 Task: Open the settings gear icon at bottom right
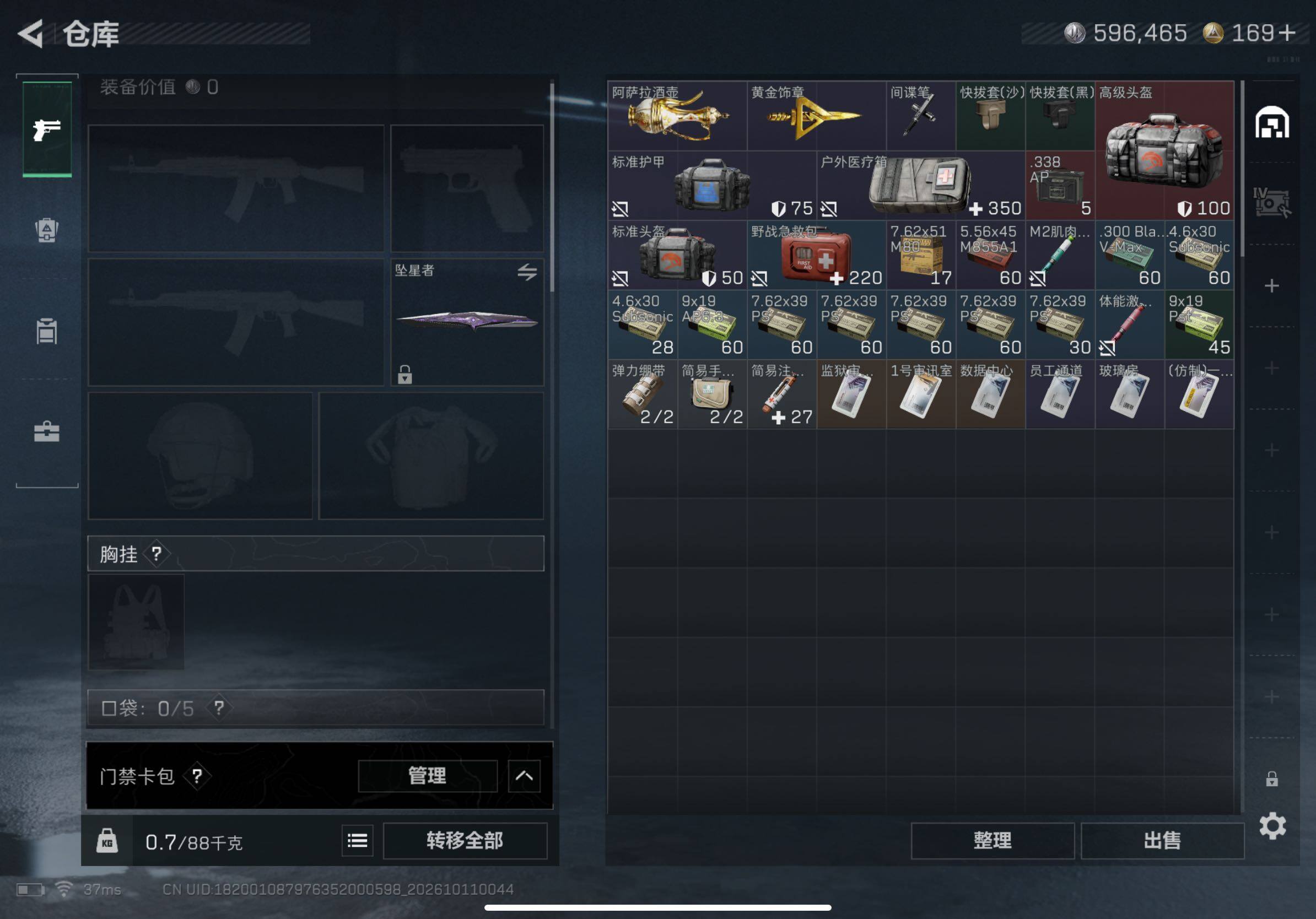tap(1272, 825)
